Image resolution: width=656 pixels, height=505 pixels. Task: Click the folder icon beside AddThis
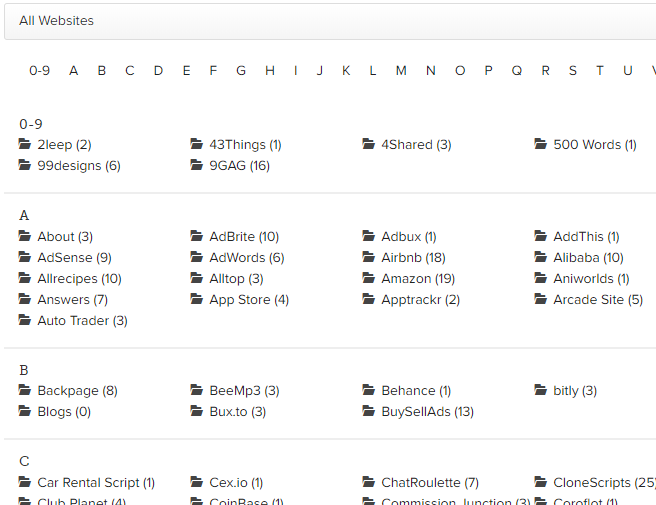point(541,236)
